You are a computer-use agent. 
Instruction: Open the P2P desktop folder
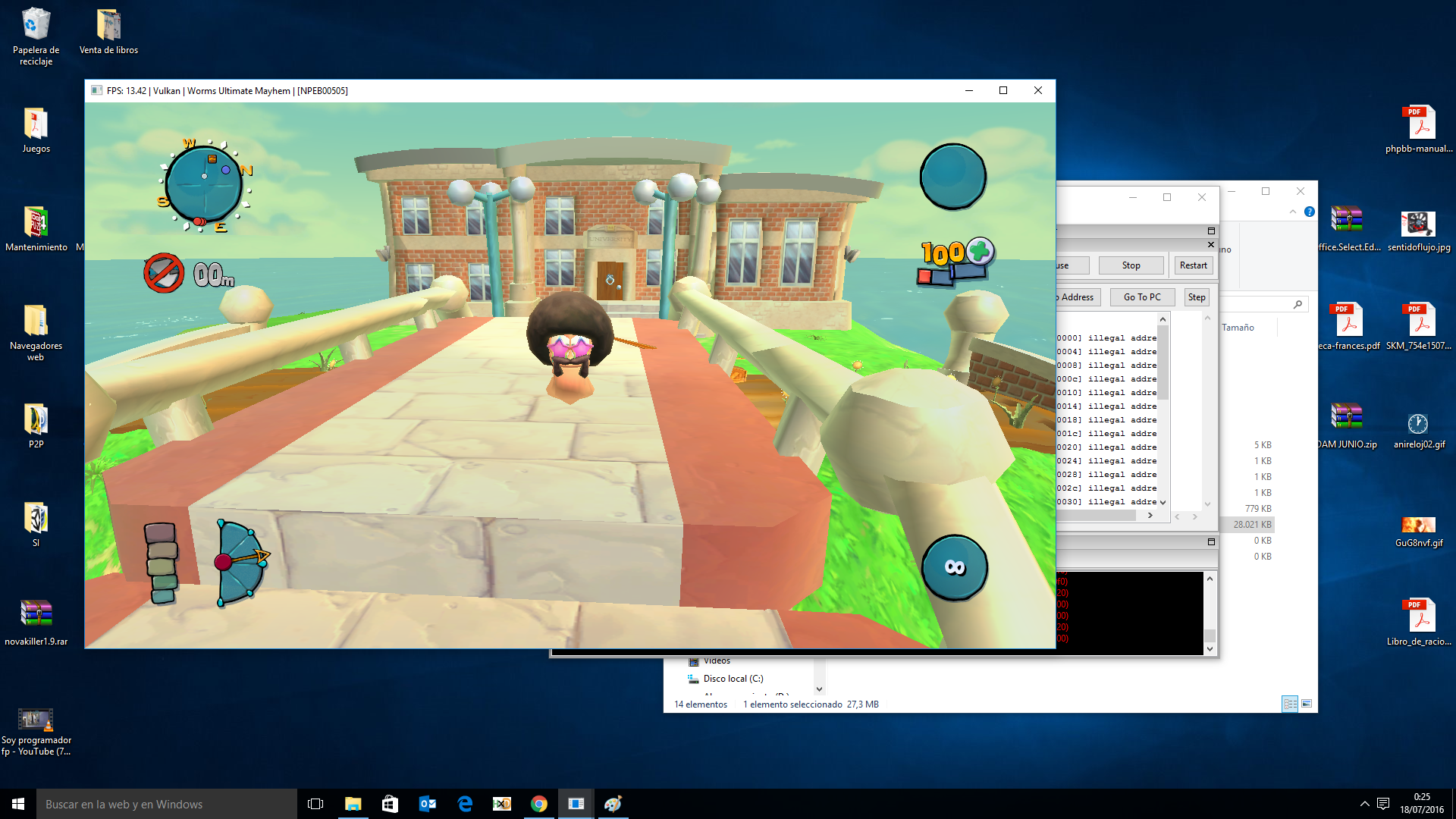click(x=36, y=426)
